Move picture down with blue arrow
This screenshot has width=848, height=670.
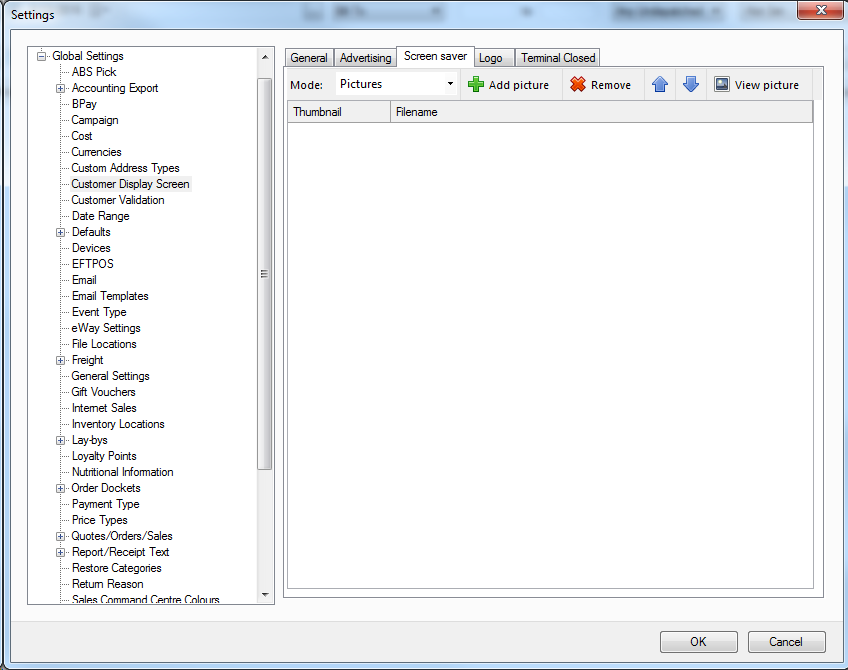coord(691,85)
